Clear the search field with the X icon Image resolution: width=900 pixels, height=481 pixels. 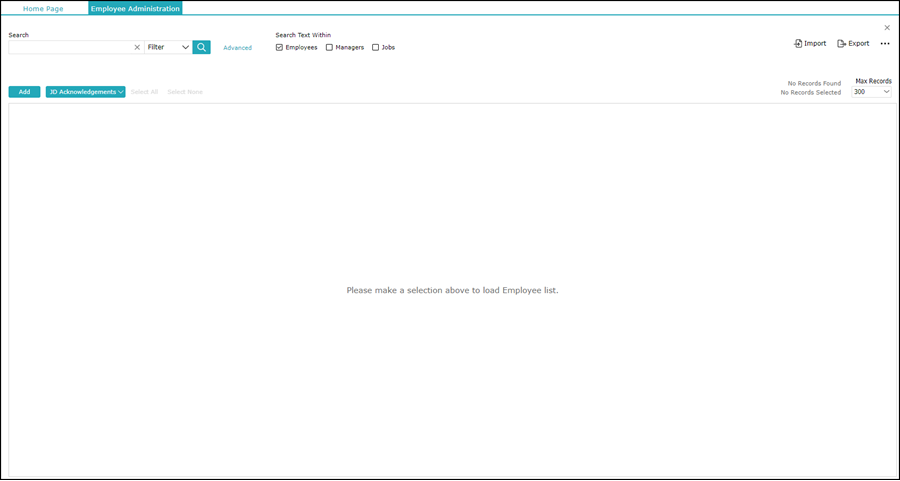pyautogui.click(x=137, y=47)
